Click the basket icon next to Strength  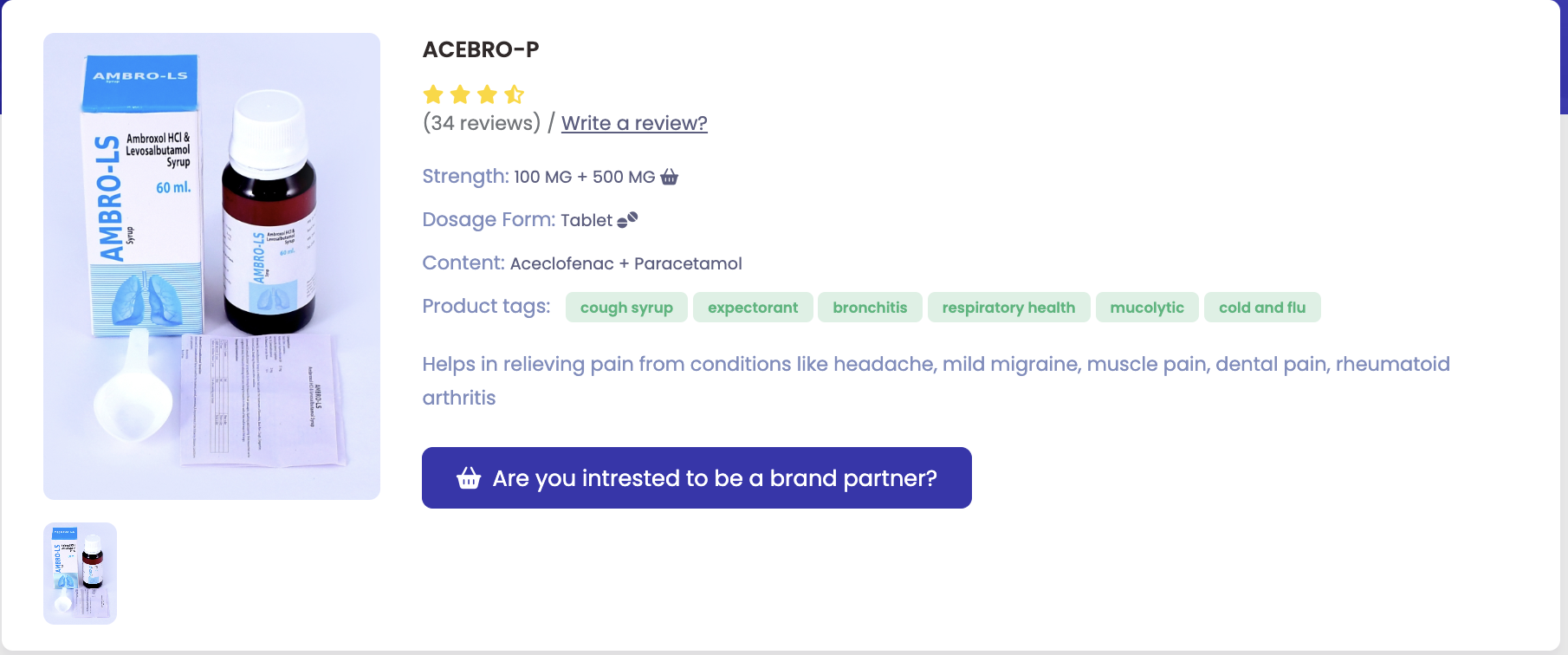point(668,177)
